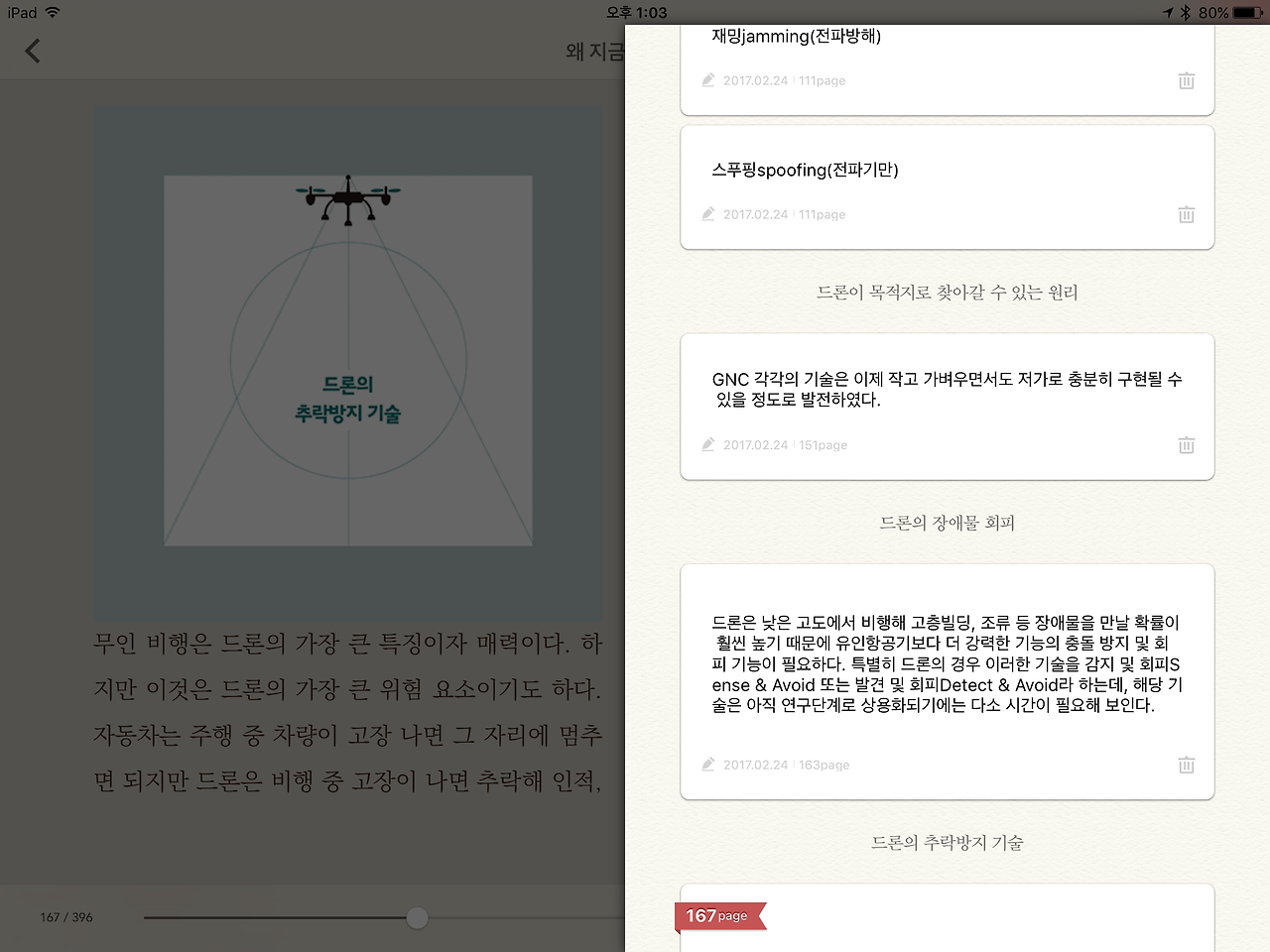Open the 스푸핑spoofing(전파기만) highlight card
Image resolution: width=1270 pixels, height=952 pixels.
pyautogui.click(x=948, y=187)
